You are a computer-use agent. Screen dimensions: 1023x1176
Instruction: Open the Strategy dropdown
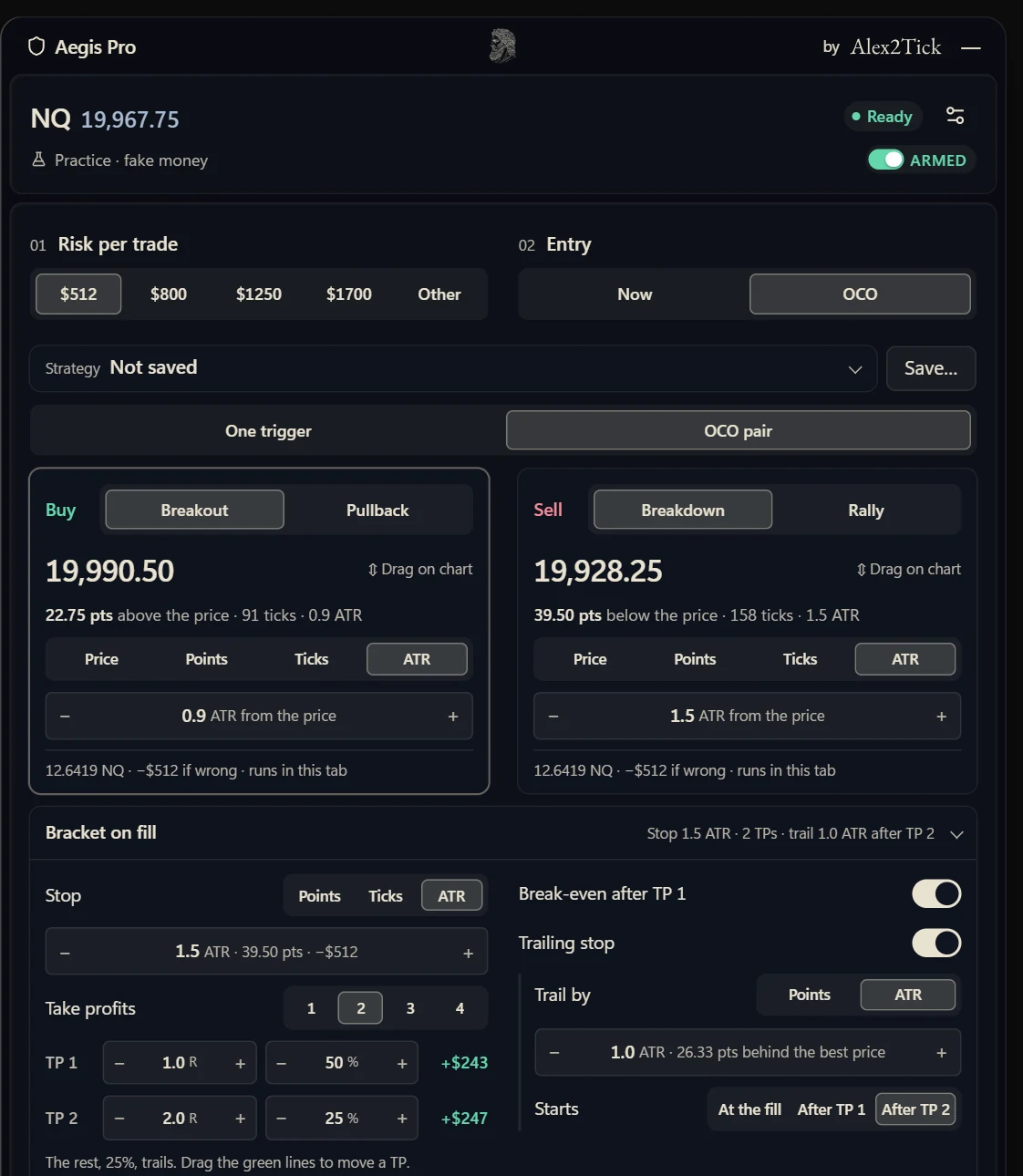coord(453,368)
